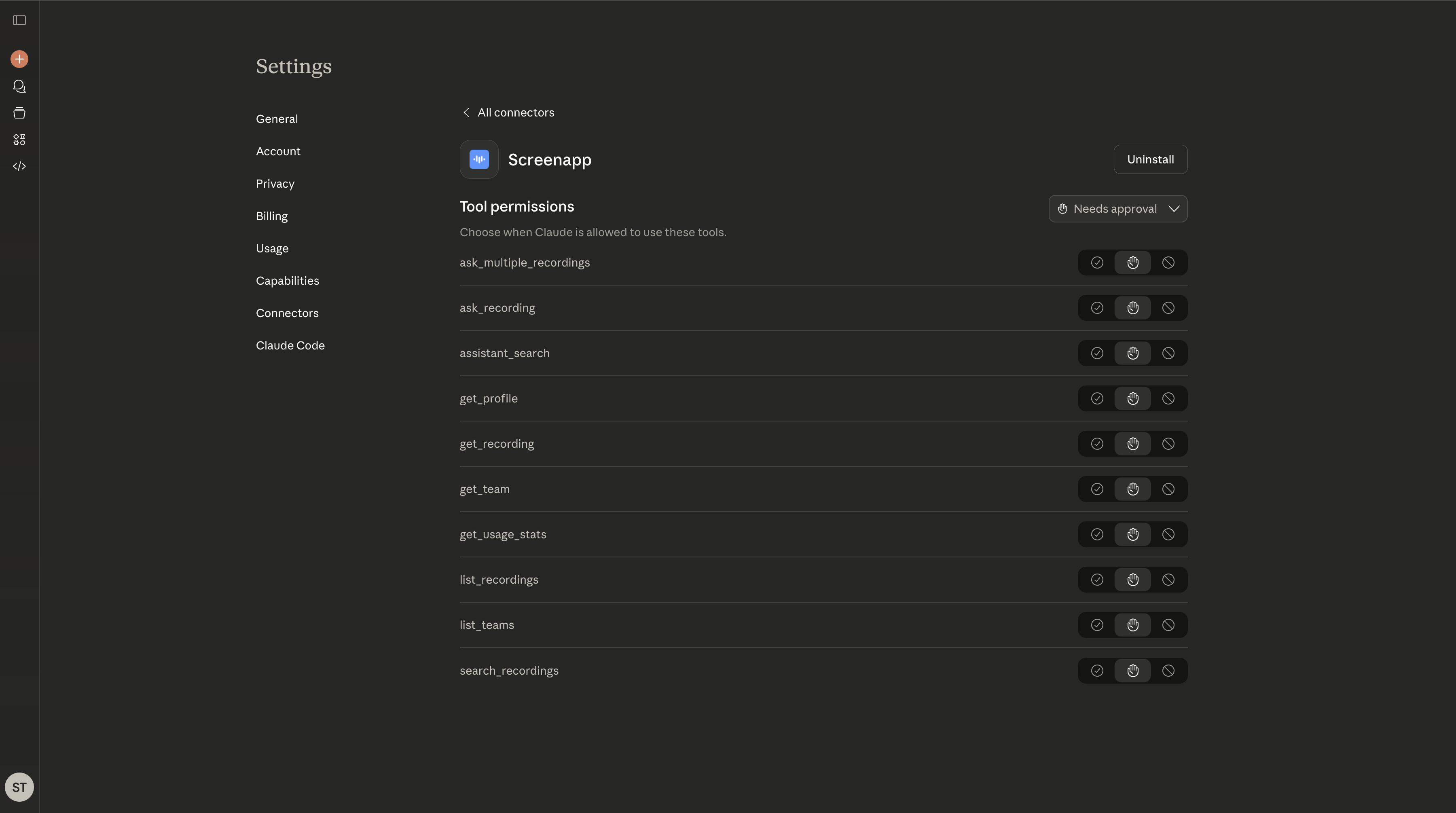Deny the search_recordings tool permission
This screenshot has width=1456, height=813.
[1168, 671]
